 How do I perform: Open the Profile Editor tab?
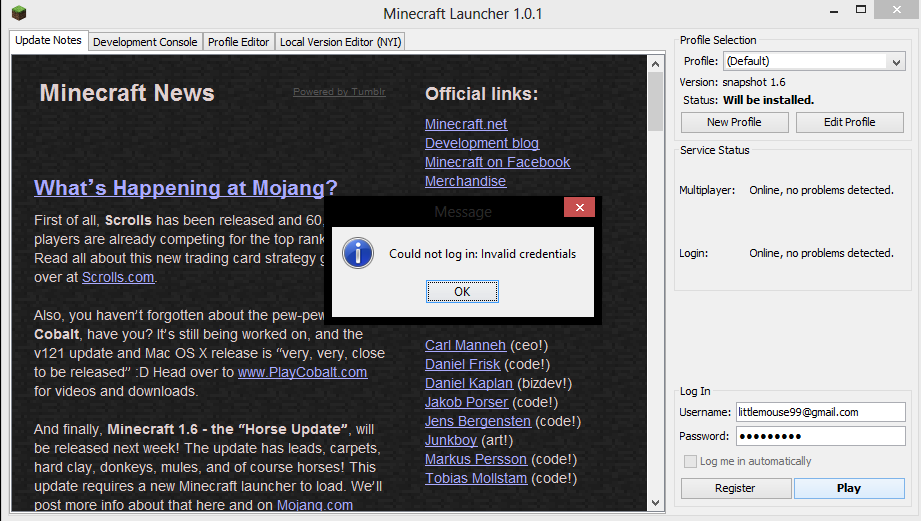238,42
